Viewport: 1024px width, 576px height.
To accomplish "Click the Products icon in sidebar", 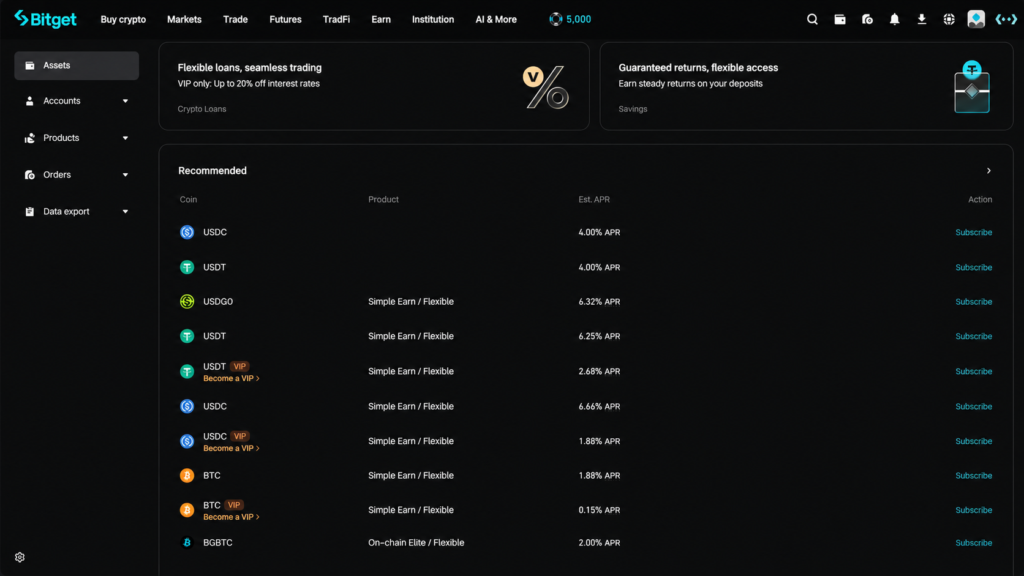I will point(29,138).
